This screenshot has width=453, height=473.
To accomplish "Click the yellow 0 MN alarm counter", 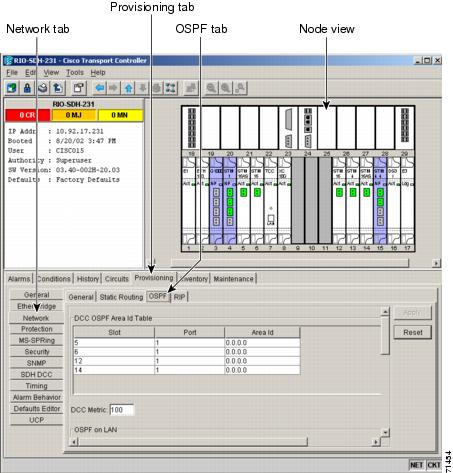I will click(120, 115).
